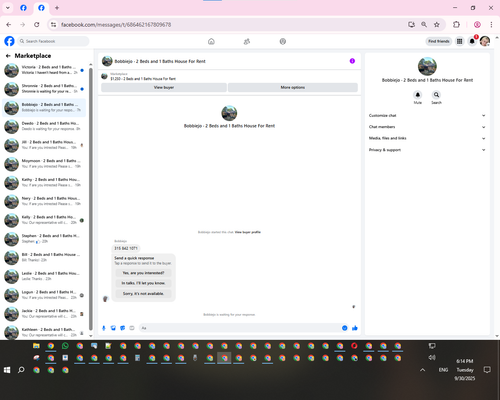500x400 pixels.
Task: Click the Search Facebook field
Action: click(x=53, y=41)
